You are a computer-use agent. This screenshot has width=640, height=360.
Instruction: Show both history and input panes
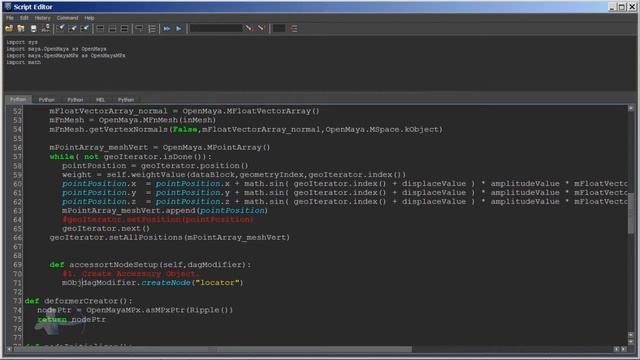(124, 29)
